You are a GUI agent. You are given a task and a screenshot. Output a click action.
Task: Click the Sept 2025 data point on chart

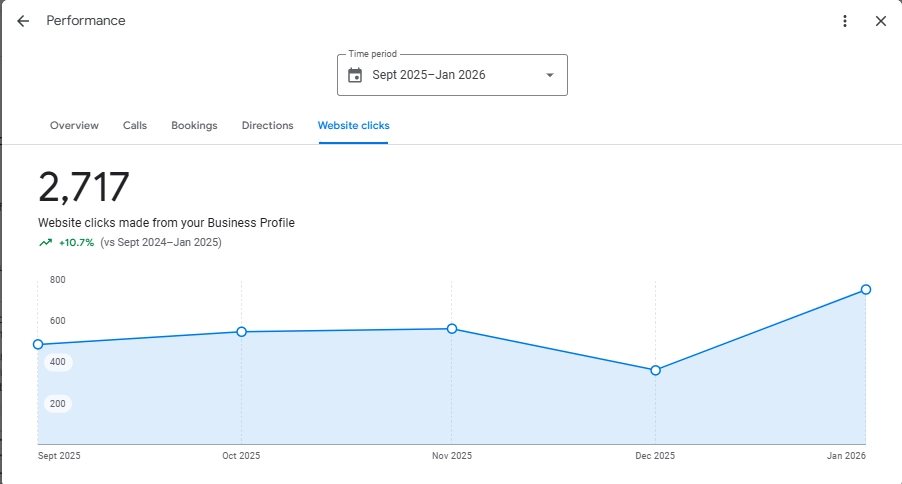38,344
